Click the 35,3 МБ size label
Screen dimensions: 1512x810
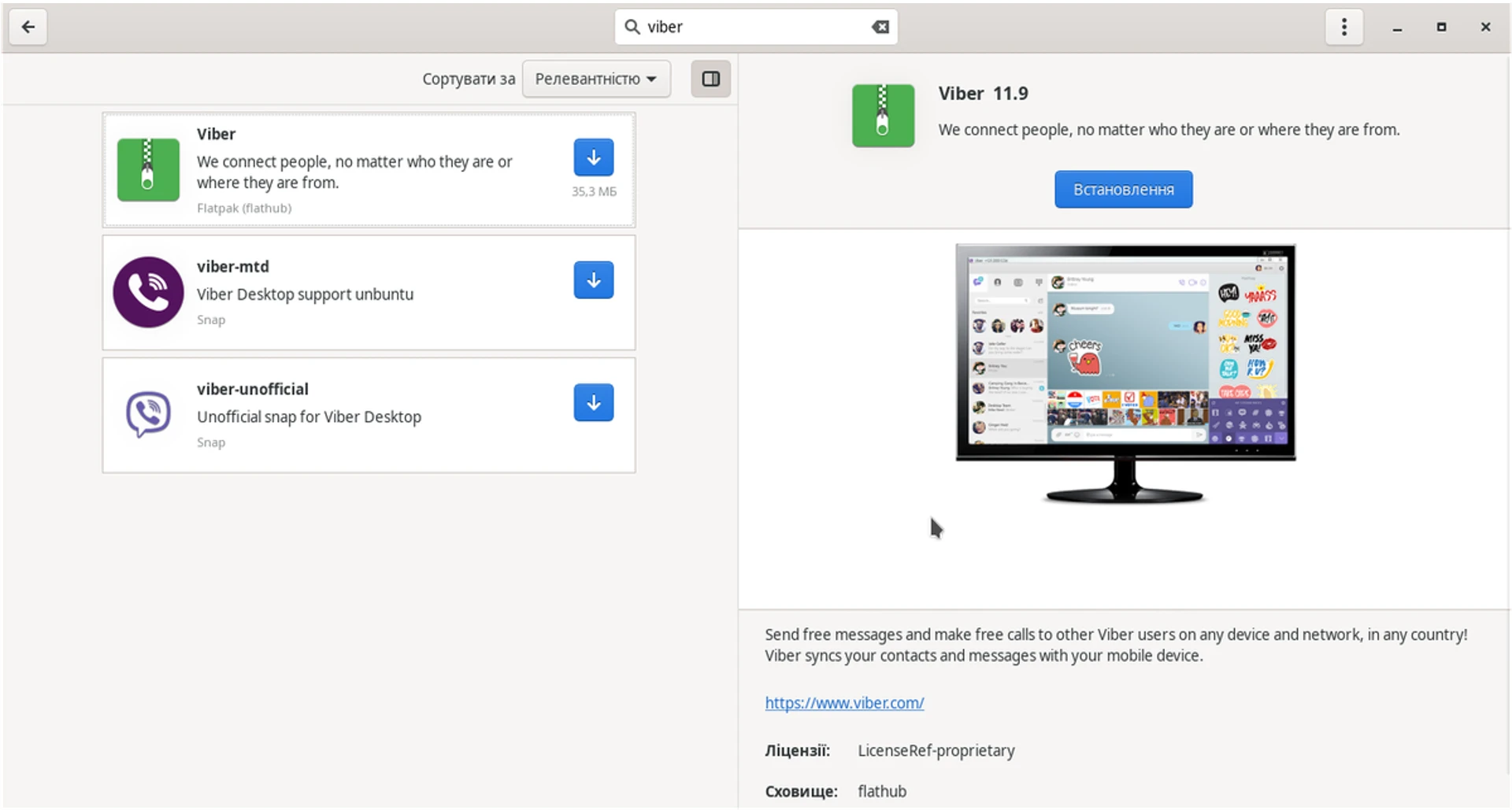pyautogui.click(x=594, y=191)
